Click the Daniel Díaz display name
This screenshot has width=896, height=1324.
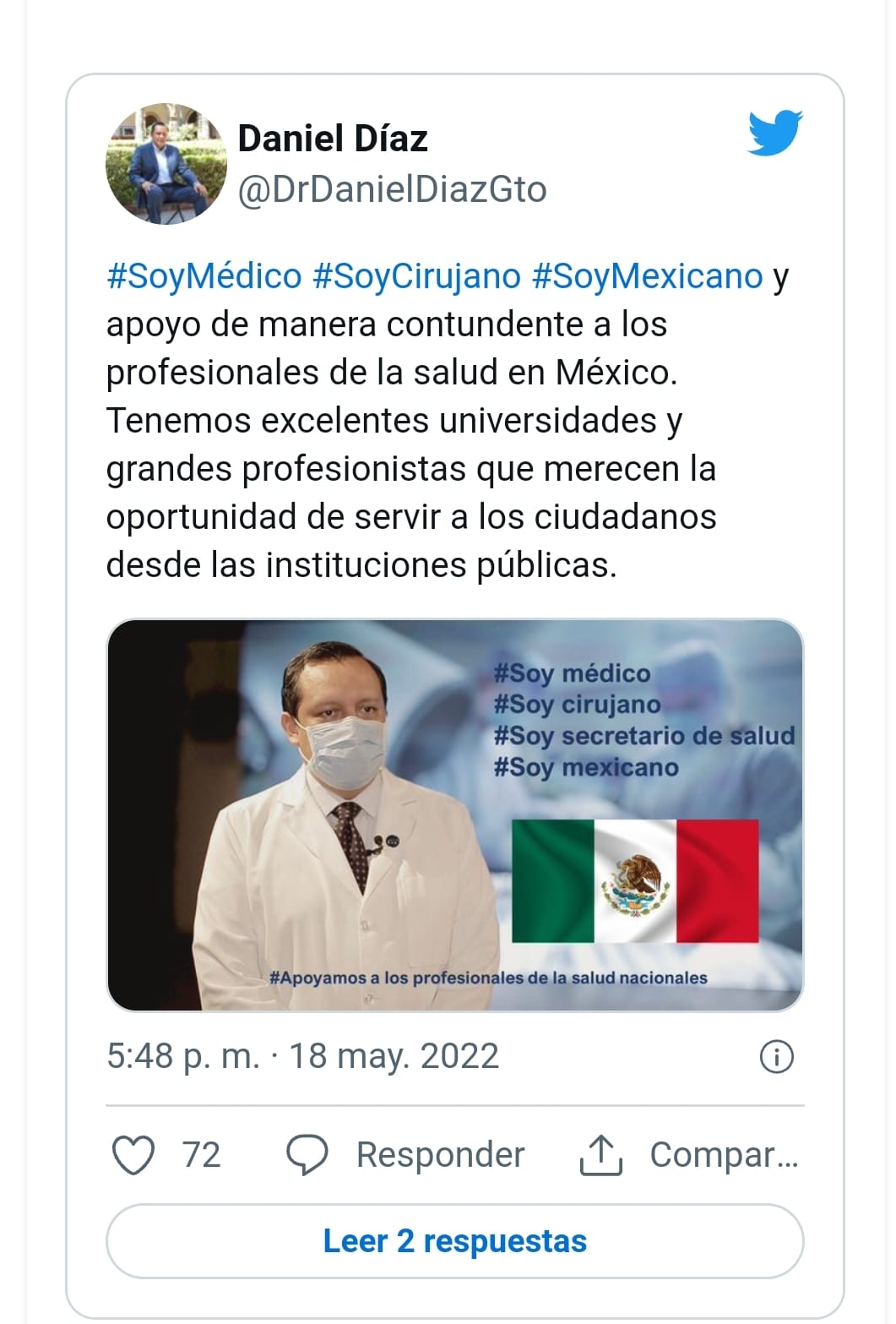333,139
